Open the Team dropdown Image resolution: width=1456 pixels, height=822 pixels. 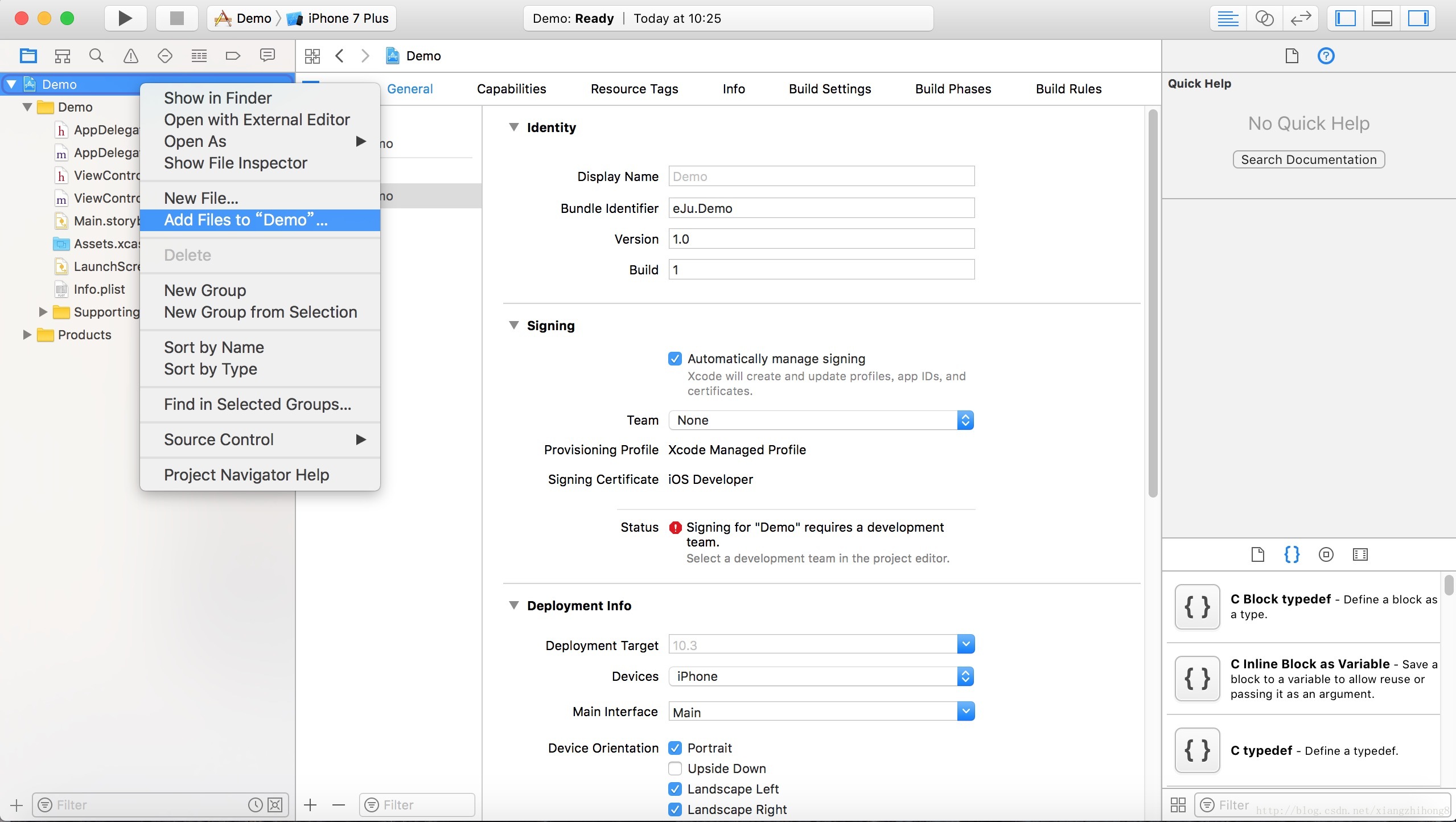[821, 420]
